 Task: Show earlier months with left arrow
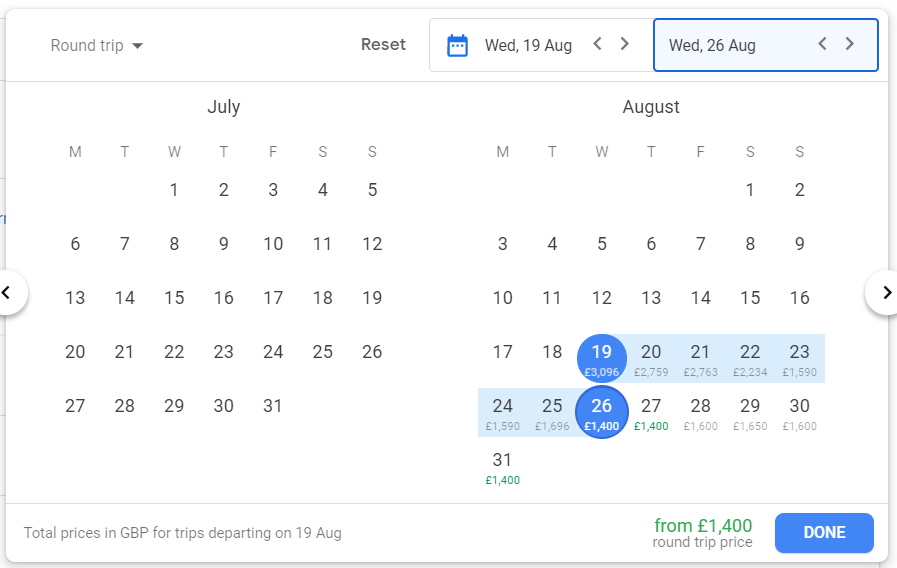coord(8,293)
